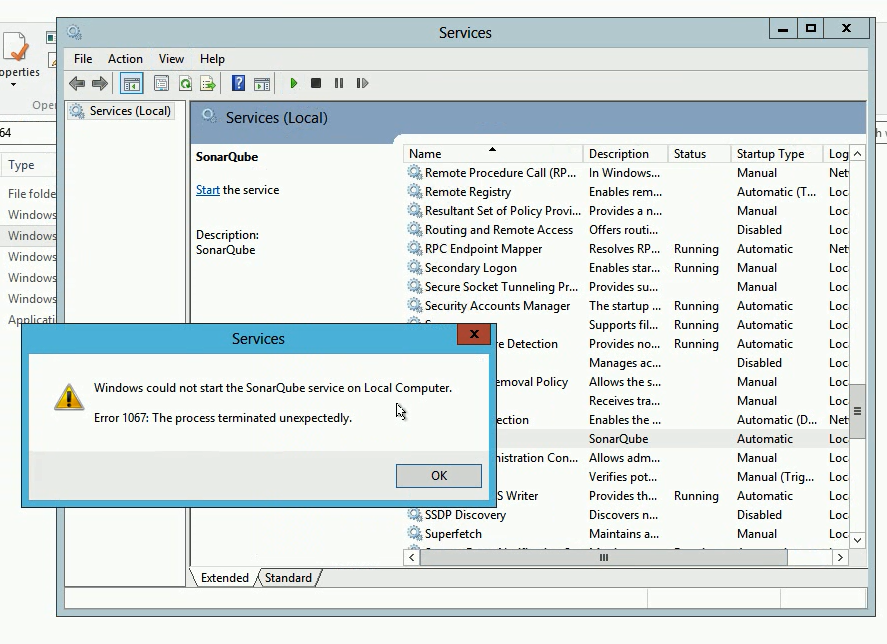887x644 pixels.
Task: Sort services by the Status column header
Action: 699,154
